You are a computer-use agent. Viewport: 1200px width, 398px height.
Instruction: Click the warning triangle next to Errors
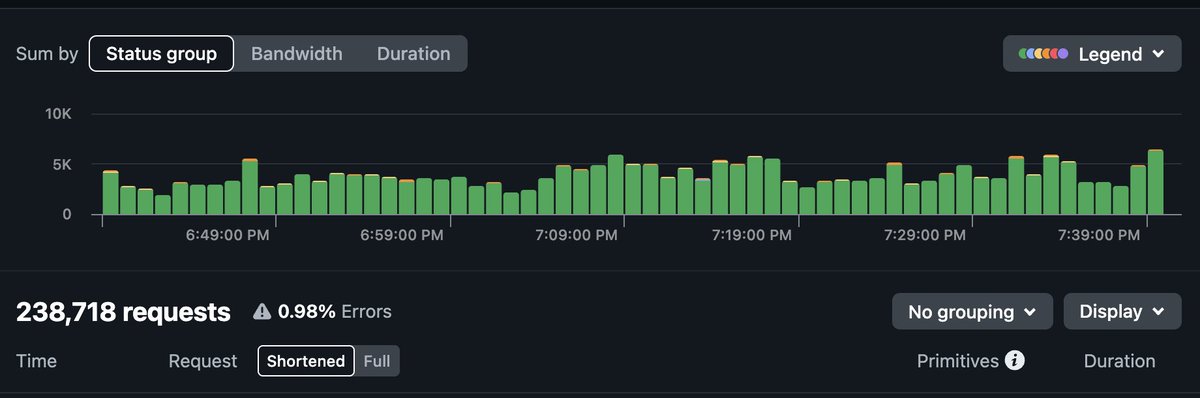click(x=262, y=312)
